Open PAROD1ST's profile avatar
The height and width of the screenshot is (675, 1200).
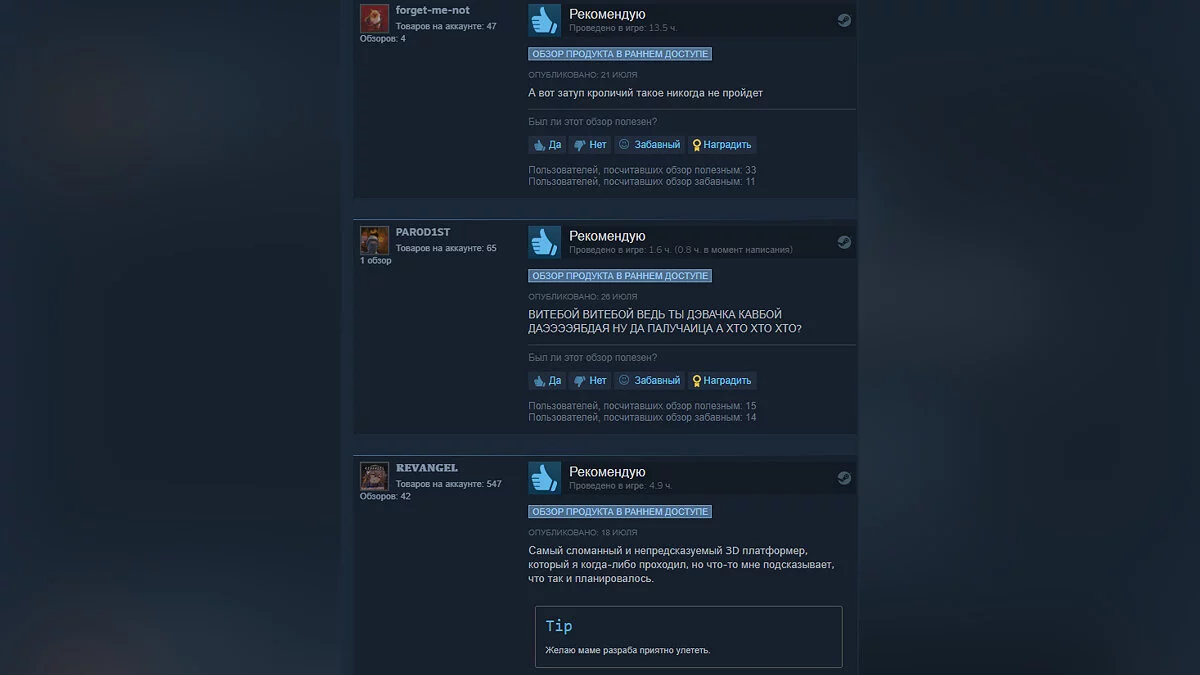374,240
